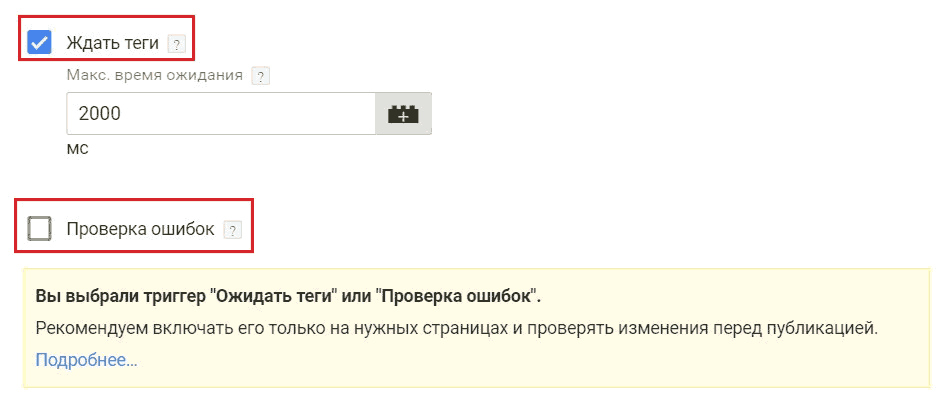Viewport: 944px width, 400px height.
Task: Click the "Ждать теги" label text
Action: pos(113,43)
